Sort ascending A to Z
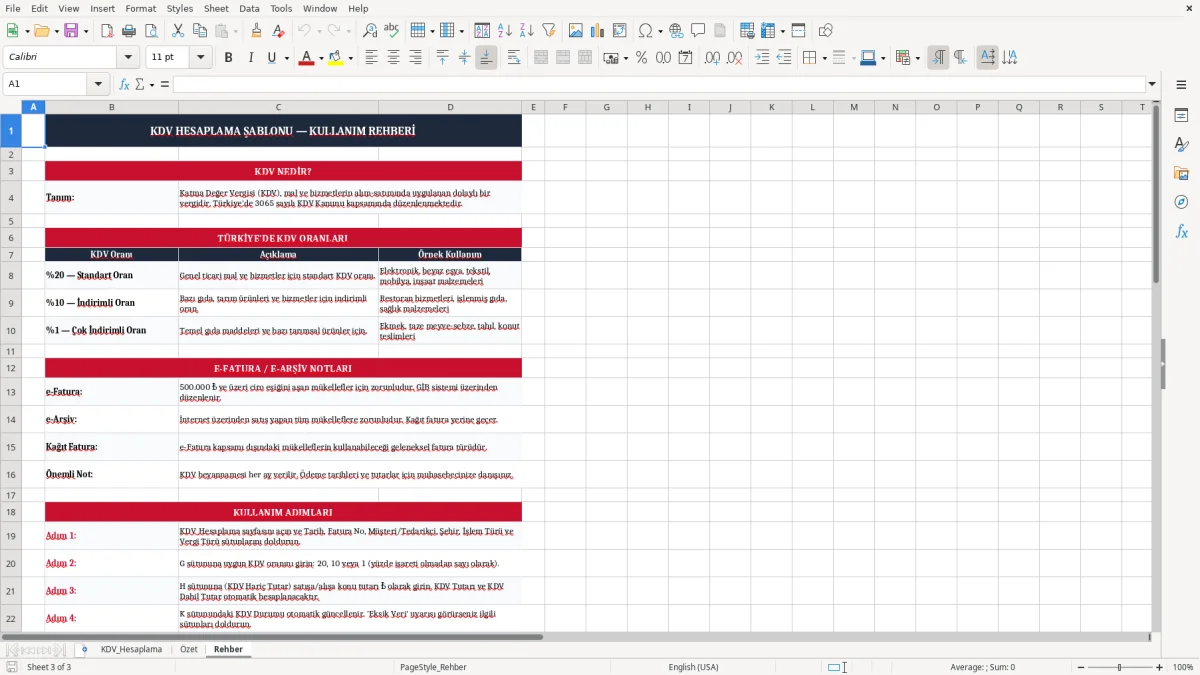 [505, 31]
